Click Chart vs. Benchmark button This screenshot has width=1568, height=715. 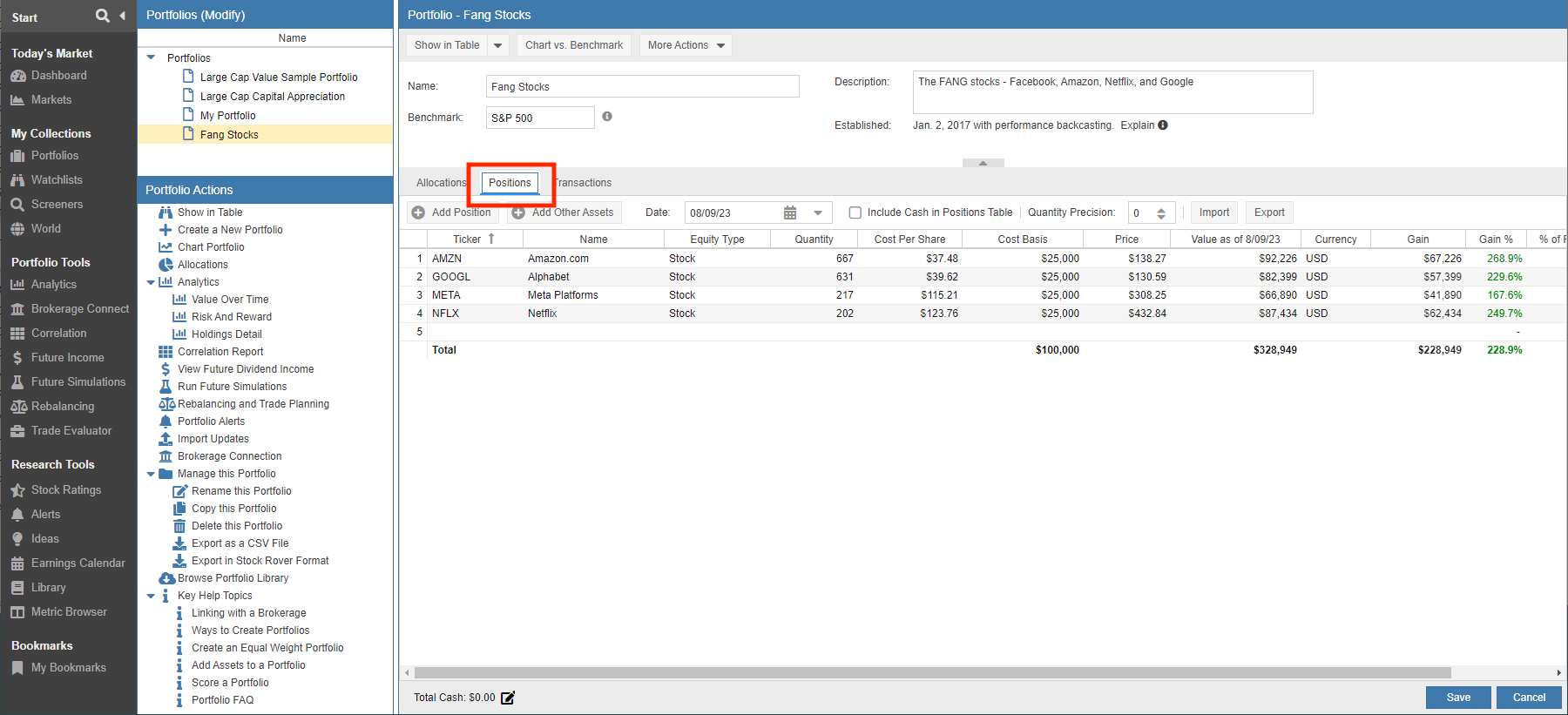(x=574, y=45)
